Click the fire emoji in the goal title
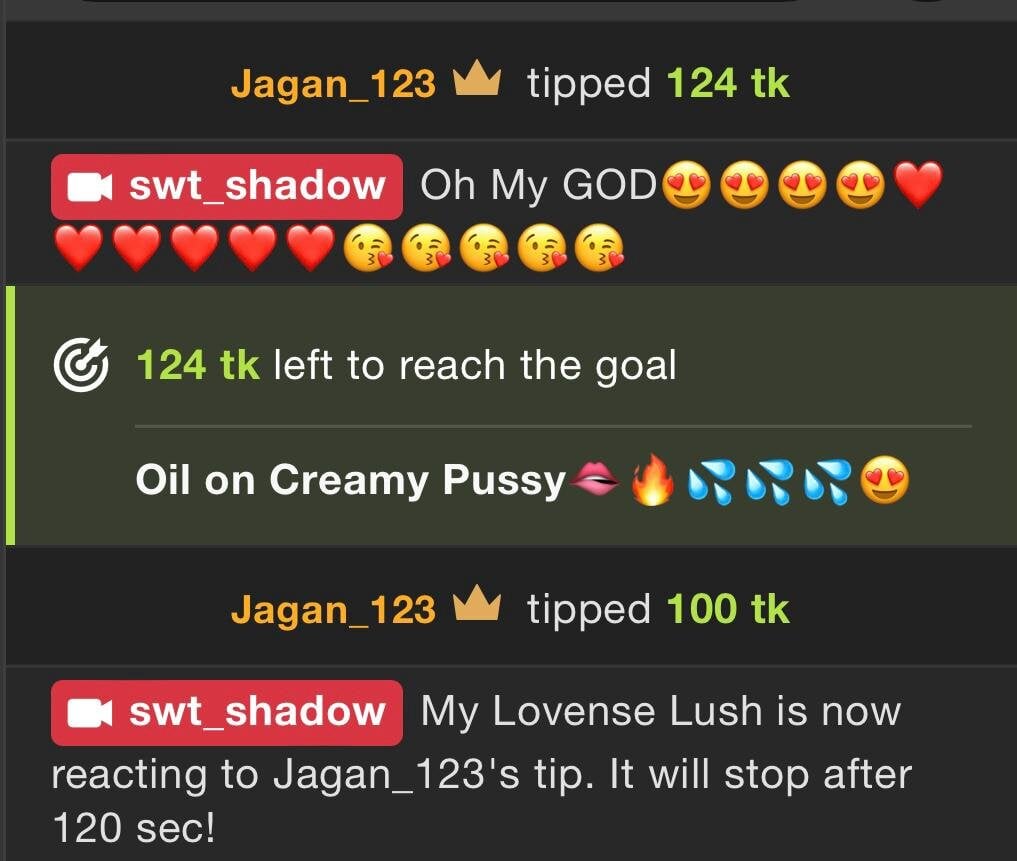 [652, 479]
